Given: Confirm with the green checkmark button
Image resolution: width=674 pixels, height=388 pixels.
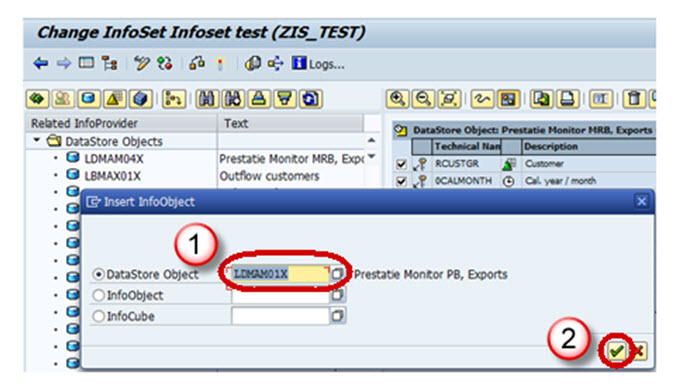Looking at the screenshot, I should click(x=616, y=351).
